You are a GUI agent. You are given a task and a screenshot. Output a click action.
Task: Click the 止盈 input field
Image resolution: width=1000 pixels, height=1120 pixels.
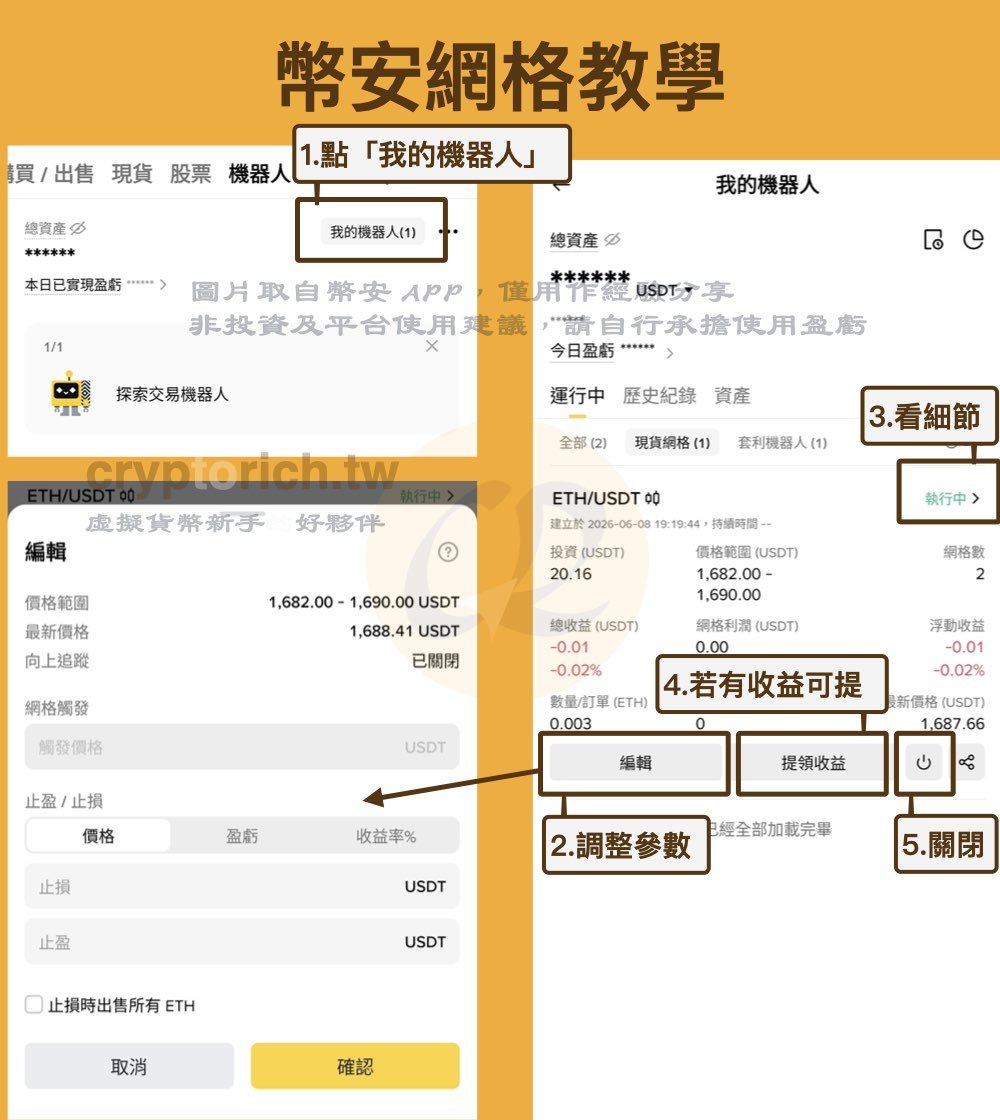pos(242,941)
